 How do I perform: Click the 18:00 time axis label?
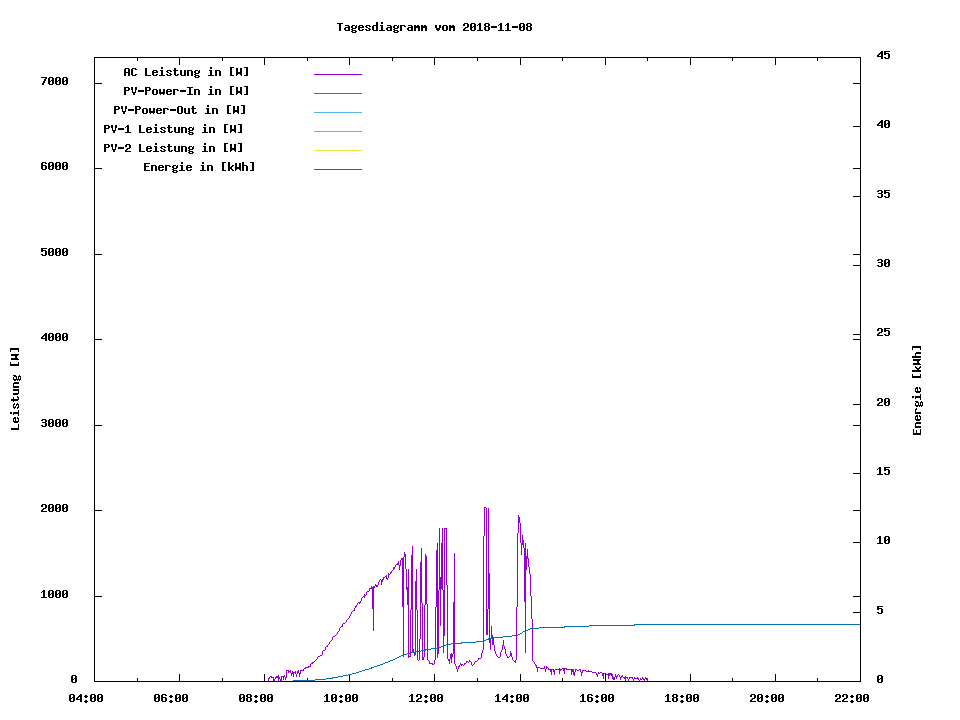click(x=682, y=699)
